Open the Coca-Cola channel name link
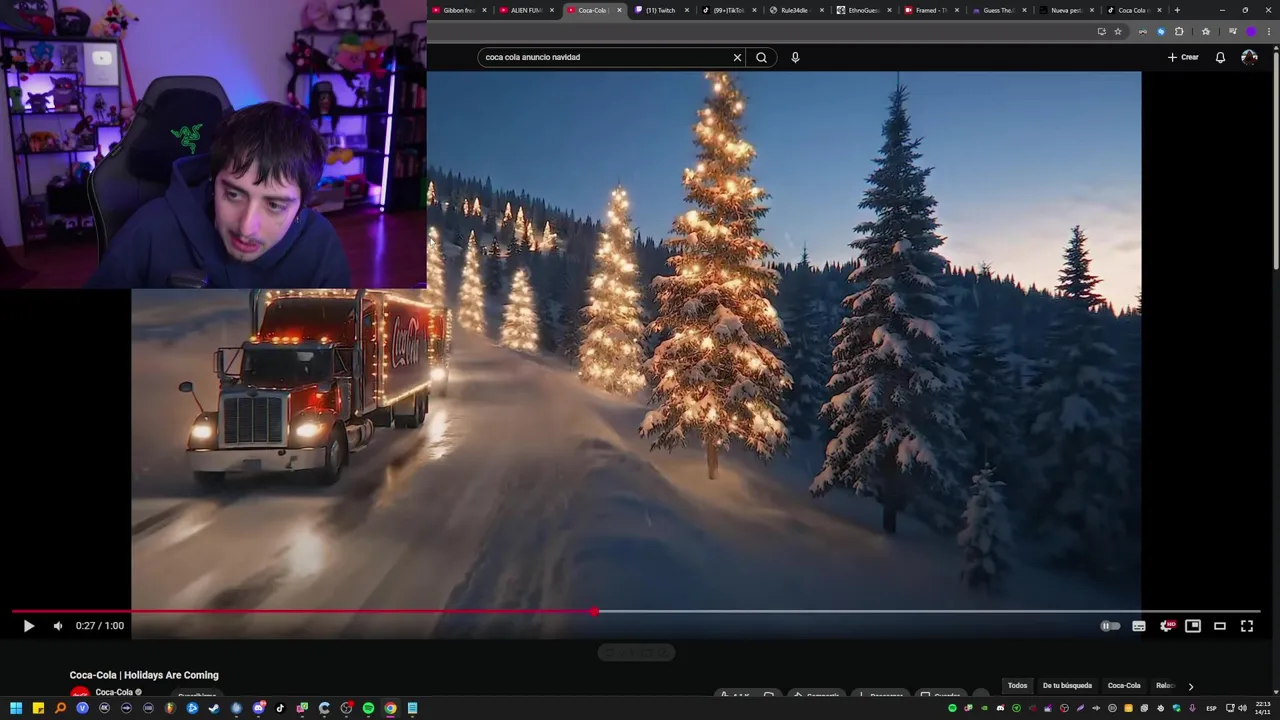 pyautogui.click(x=114, y=692)
